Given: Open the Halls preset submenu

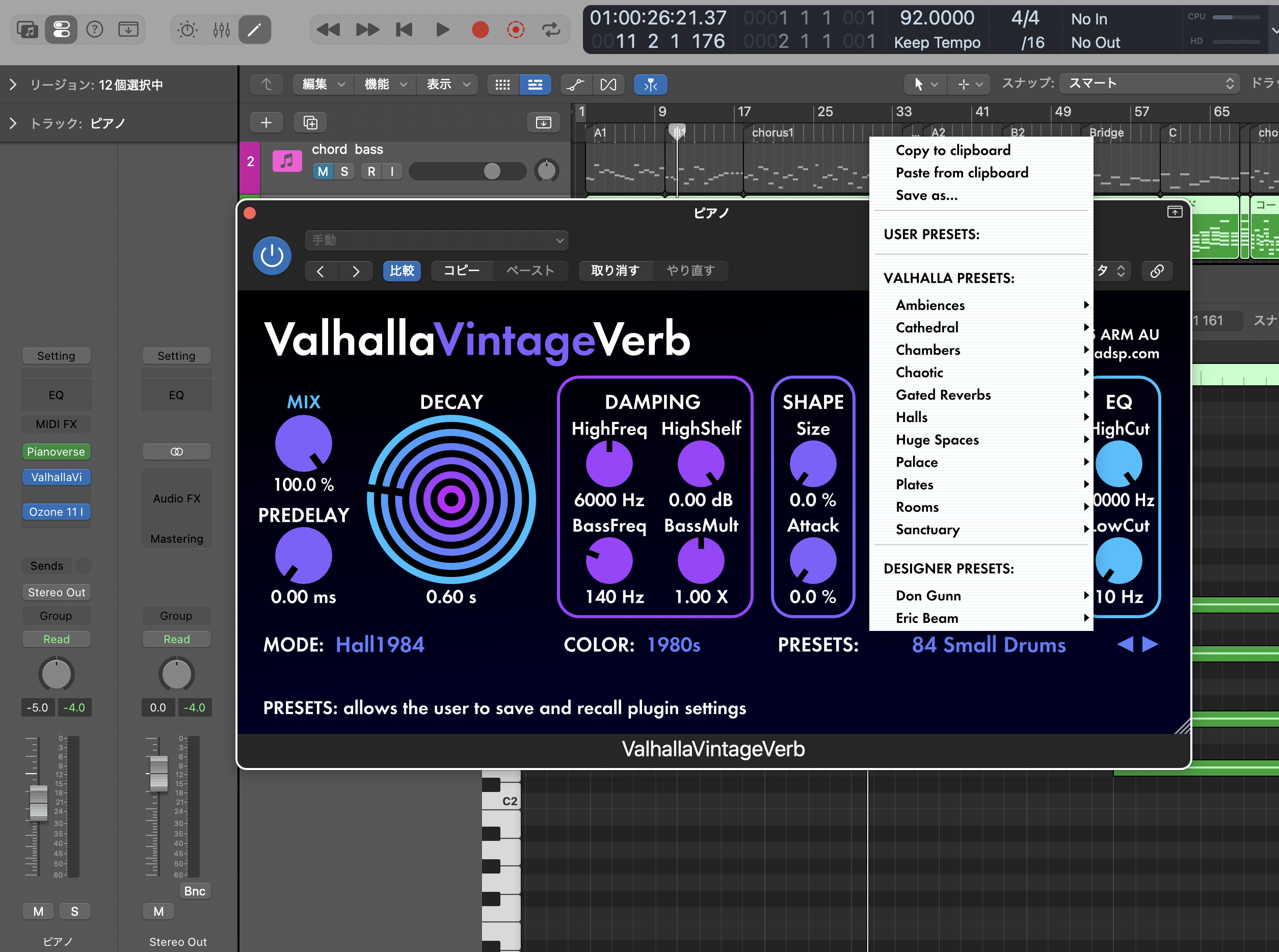Looking at the screenshot, I should (981, 417).
